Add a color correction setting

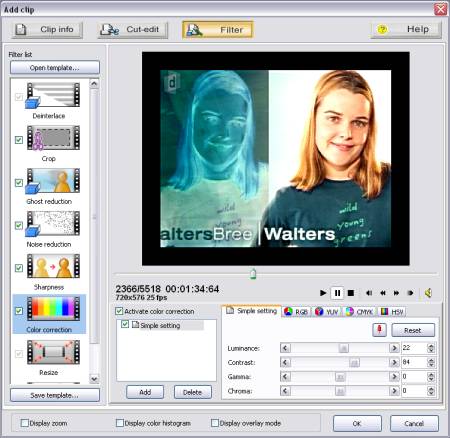(x=145, y=392)
